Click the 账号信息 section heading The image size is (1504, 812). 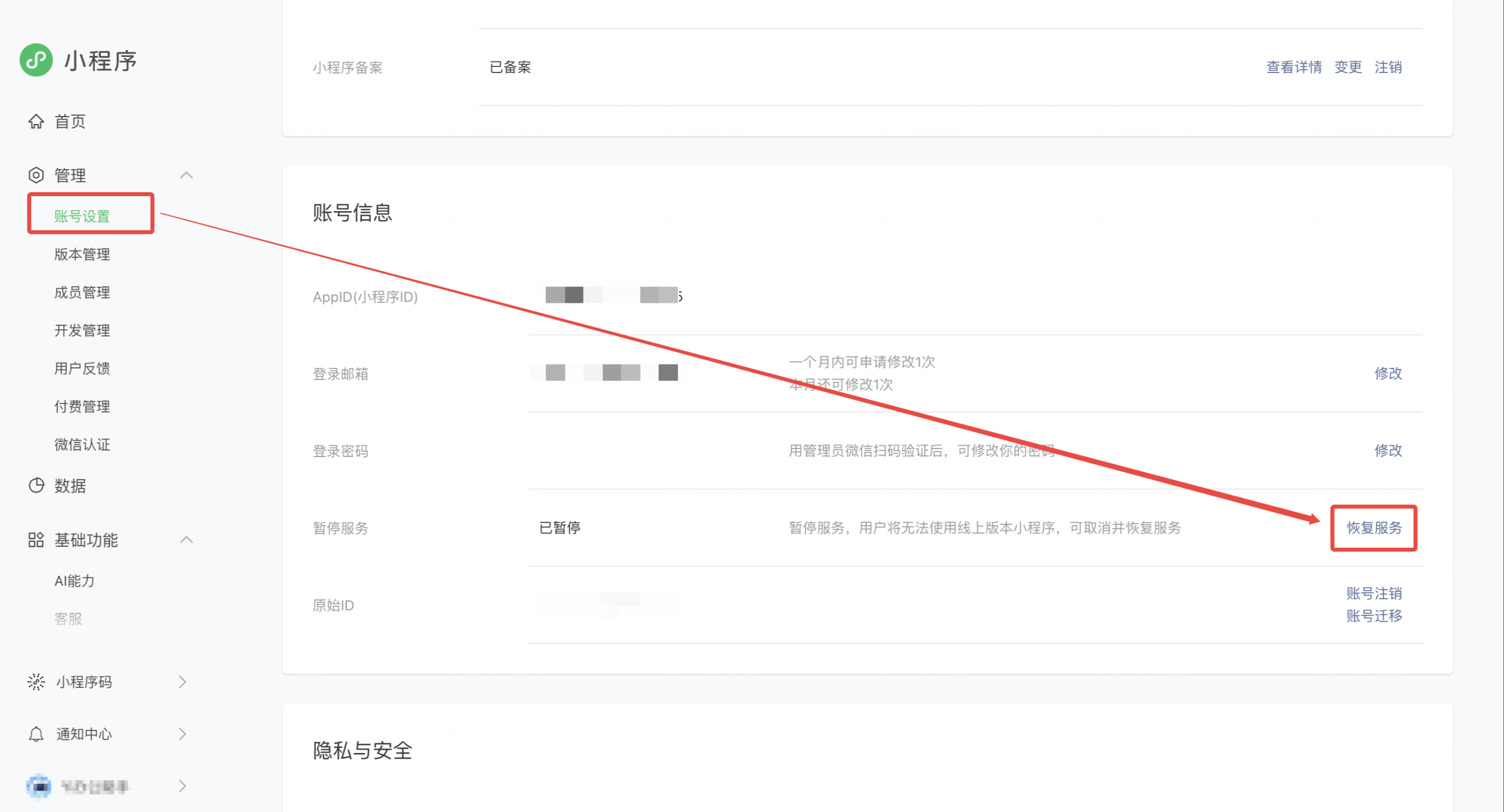coord(353,213)
